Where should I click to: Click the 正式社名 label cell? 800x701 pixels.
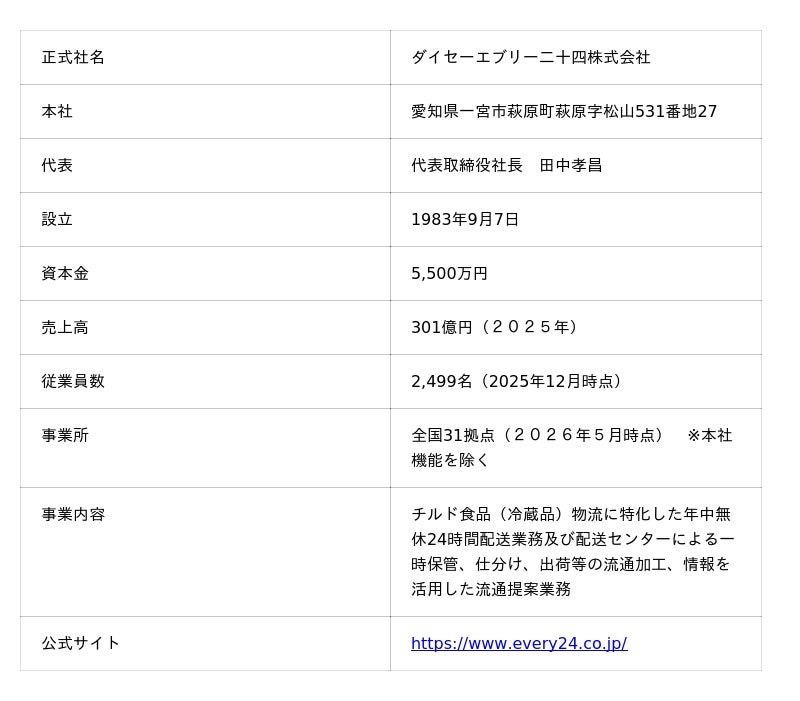tap(73, 57)
